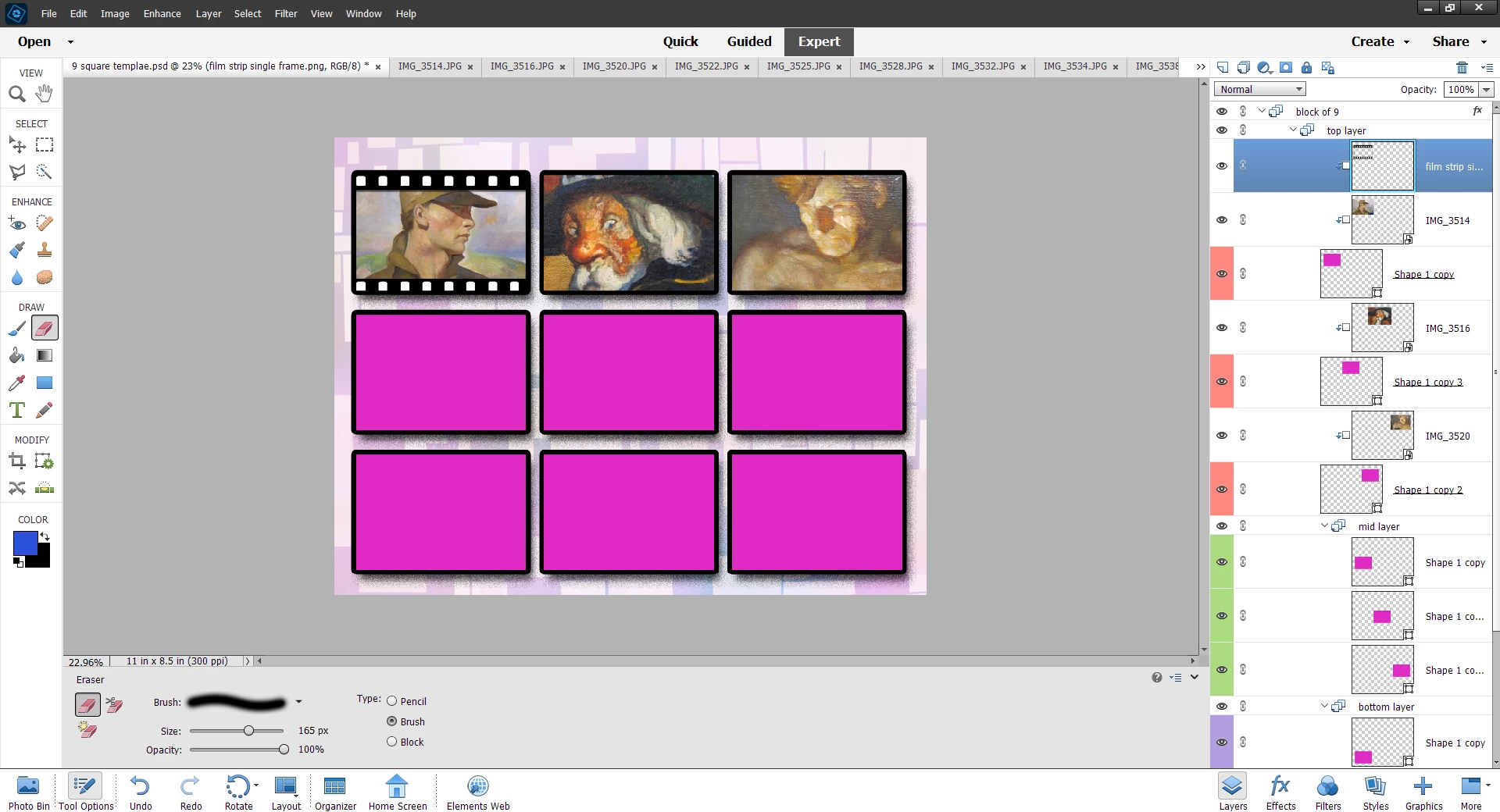Delete layer with trash icon
This screenshot has width=1500, height=812.
[x=1462, y=67]
